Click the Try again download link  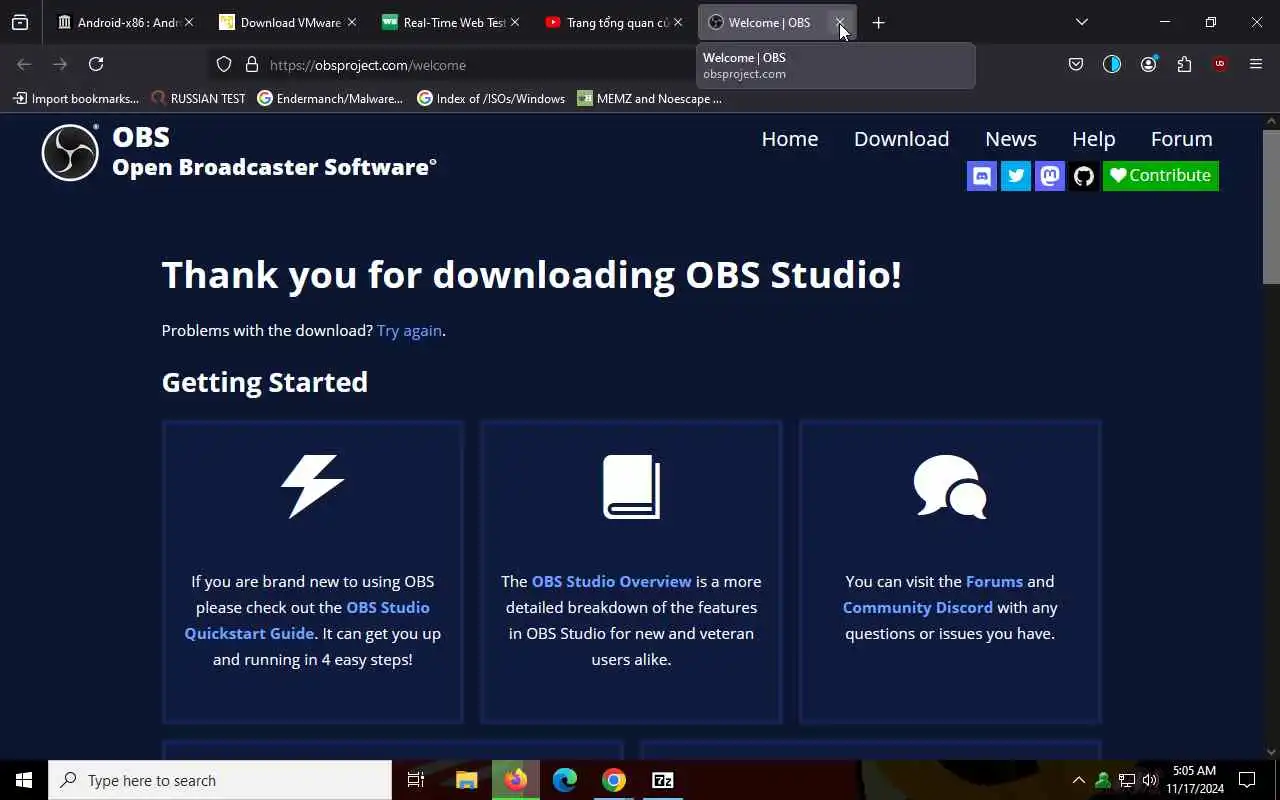click(409, 331)
